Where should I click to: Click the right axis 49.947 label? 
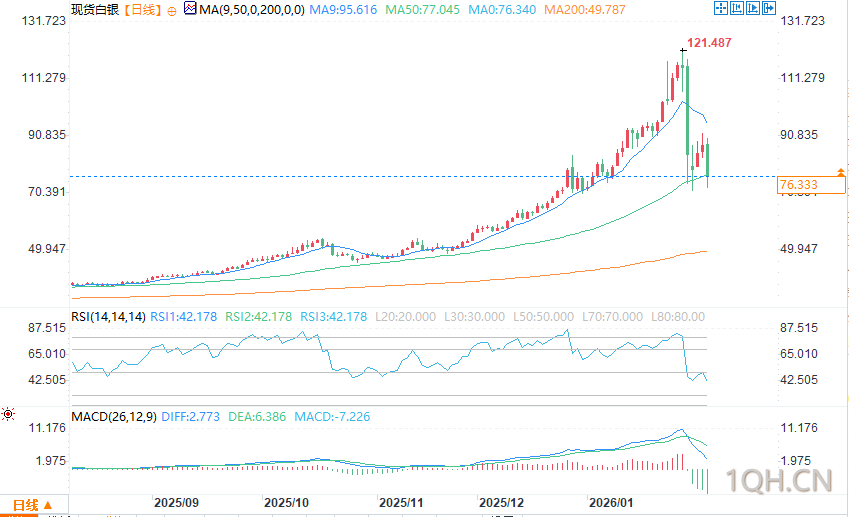click(799, 249)
